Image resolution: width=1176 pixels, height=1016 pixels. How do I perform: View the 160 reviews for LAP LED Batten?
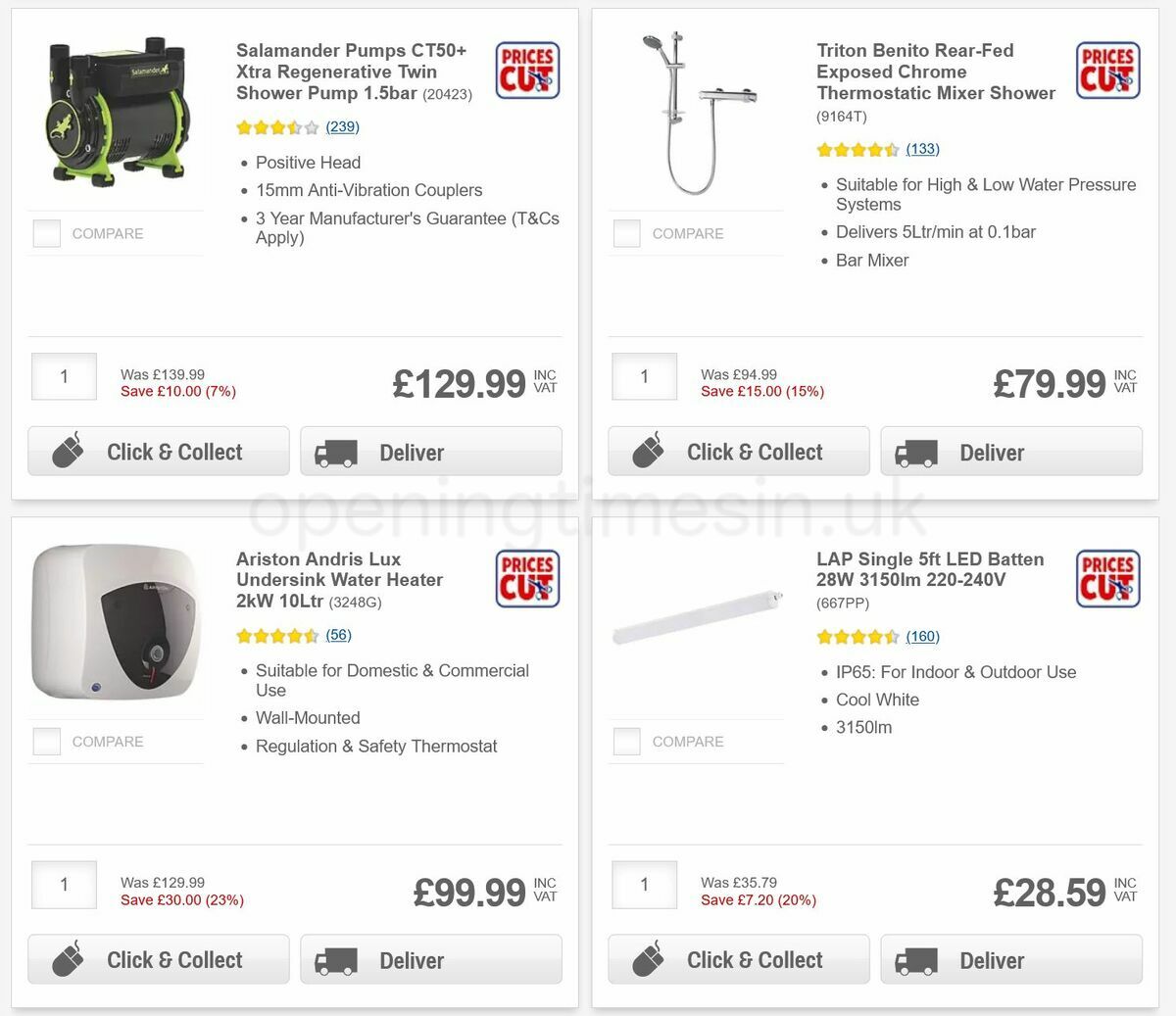point(922,636)
